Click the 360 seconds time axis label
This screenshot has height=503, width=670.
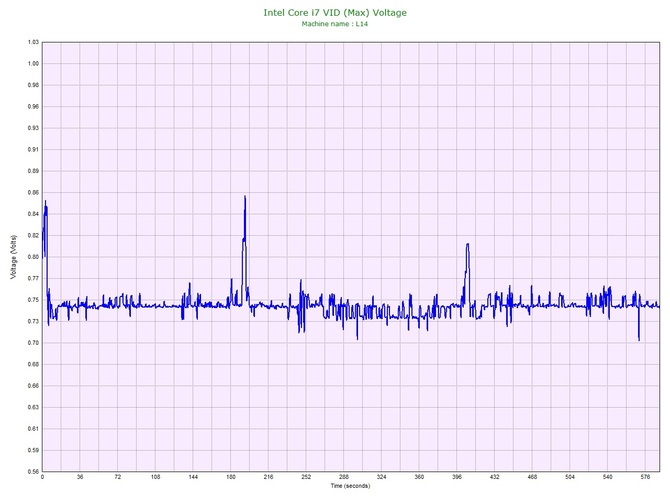tap(419, 477)
